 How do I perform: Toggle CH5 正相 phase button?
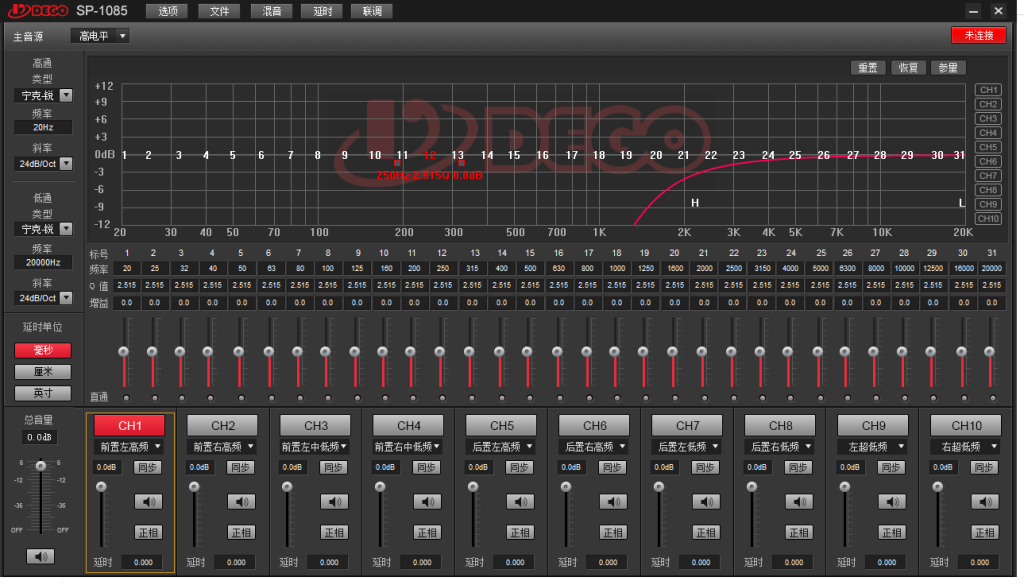[x=520, y=533]
